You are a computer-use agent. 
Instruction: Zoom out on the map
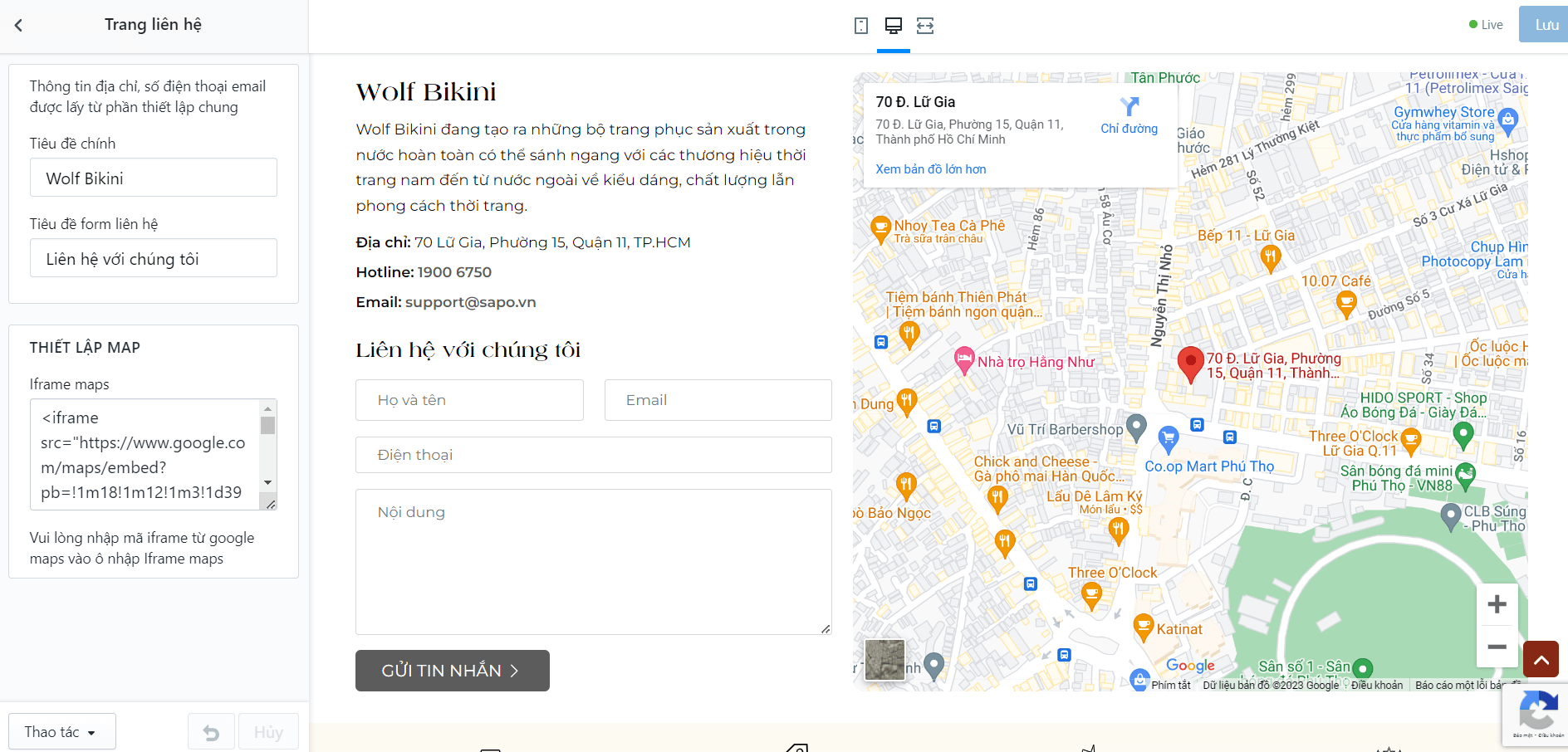point(1497,647)
